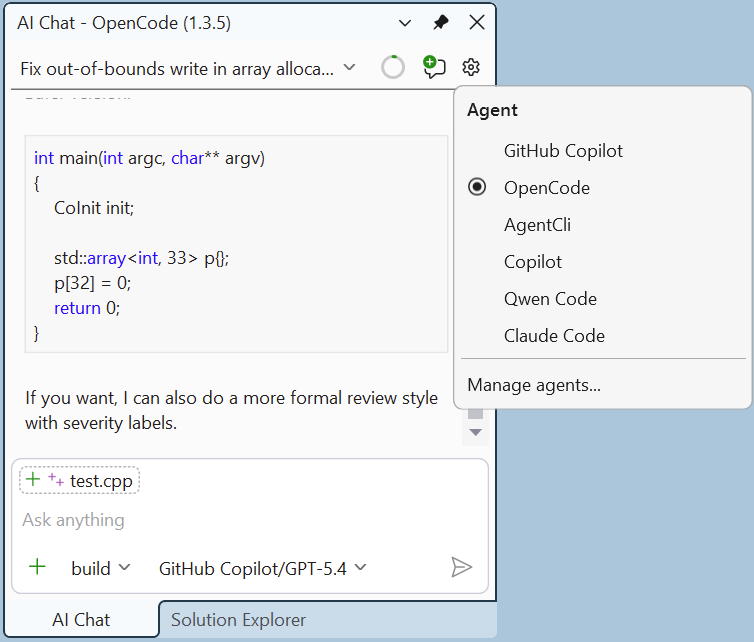Click the circular progress indicator
Image resolution: width=754 pixels, height=642 pixels.
pos(393,67)
